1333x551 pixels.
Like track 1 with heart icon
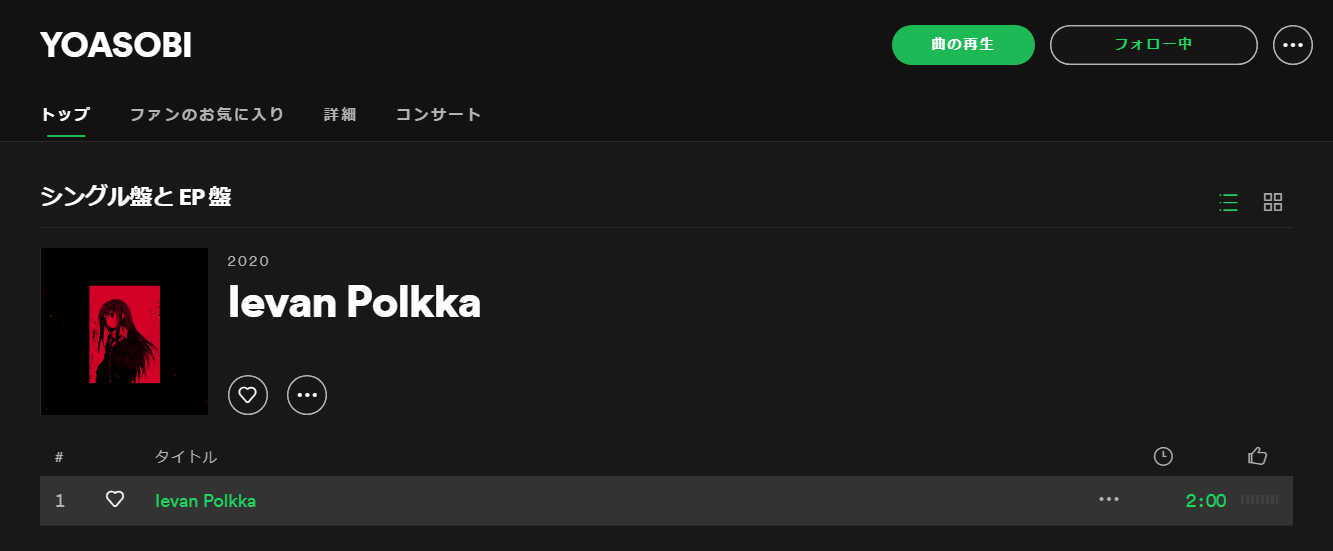pos(115,500)
